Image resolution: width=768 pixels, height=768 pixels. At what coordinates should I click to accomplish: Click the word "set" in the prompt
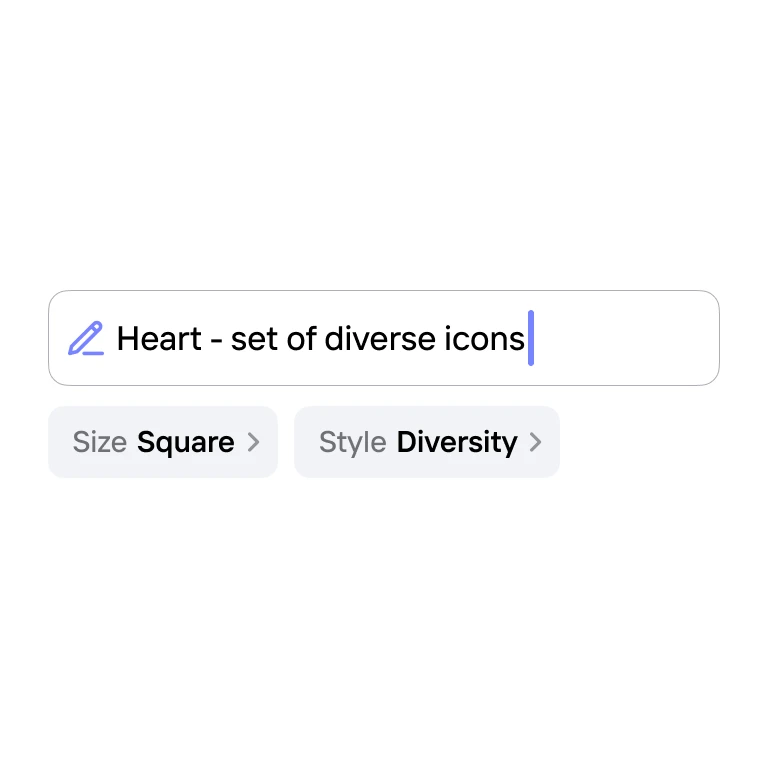coord(252,339)
